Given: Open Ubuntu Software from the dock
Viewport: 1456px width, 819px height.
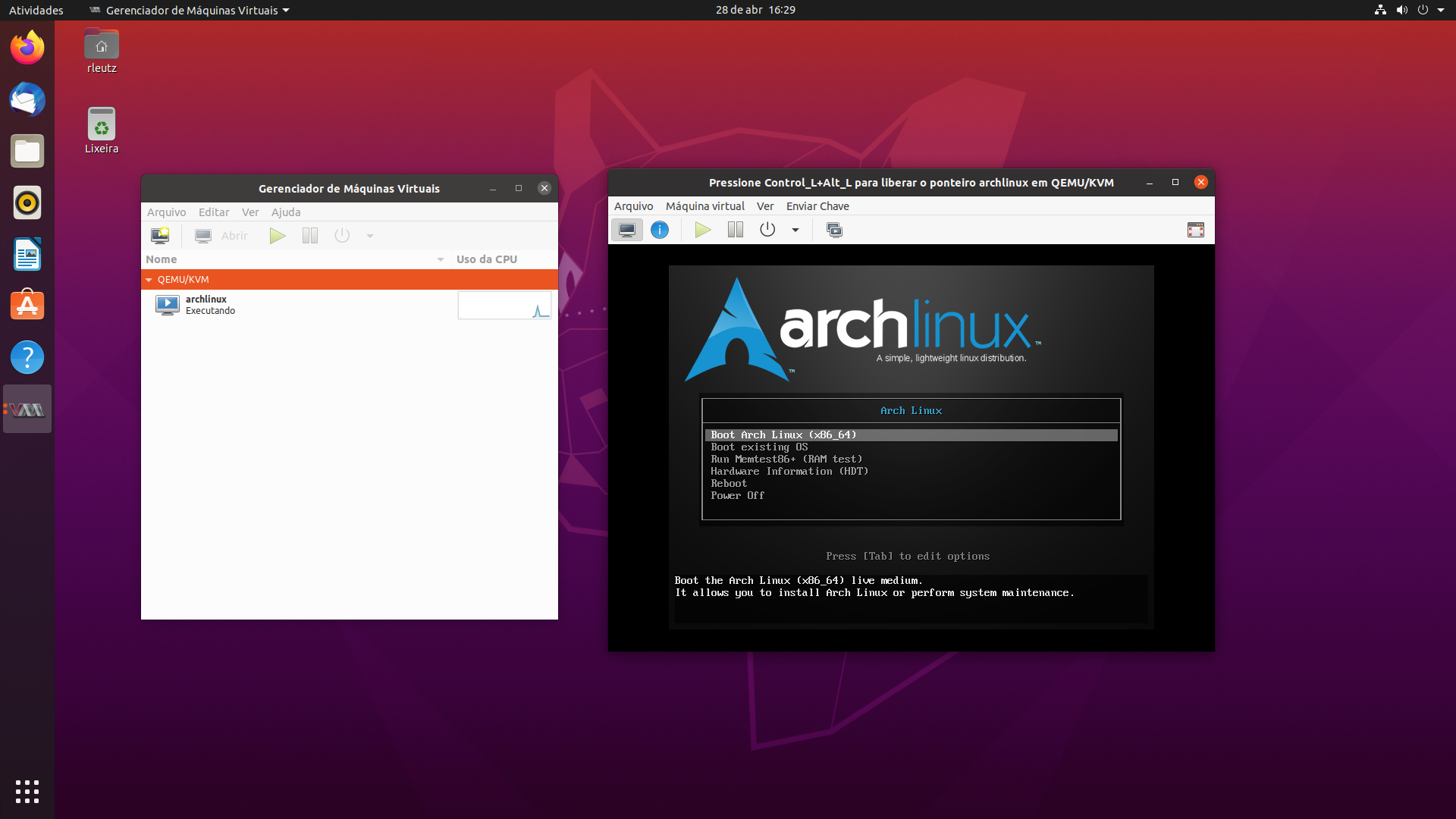Looking at the screenshot, I should tap(27, 306).
